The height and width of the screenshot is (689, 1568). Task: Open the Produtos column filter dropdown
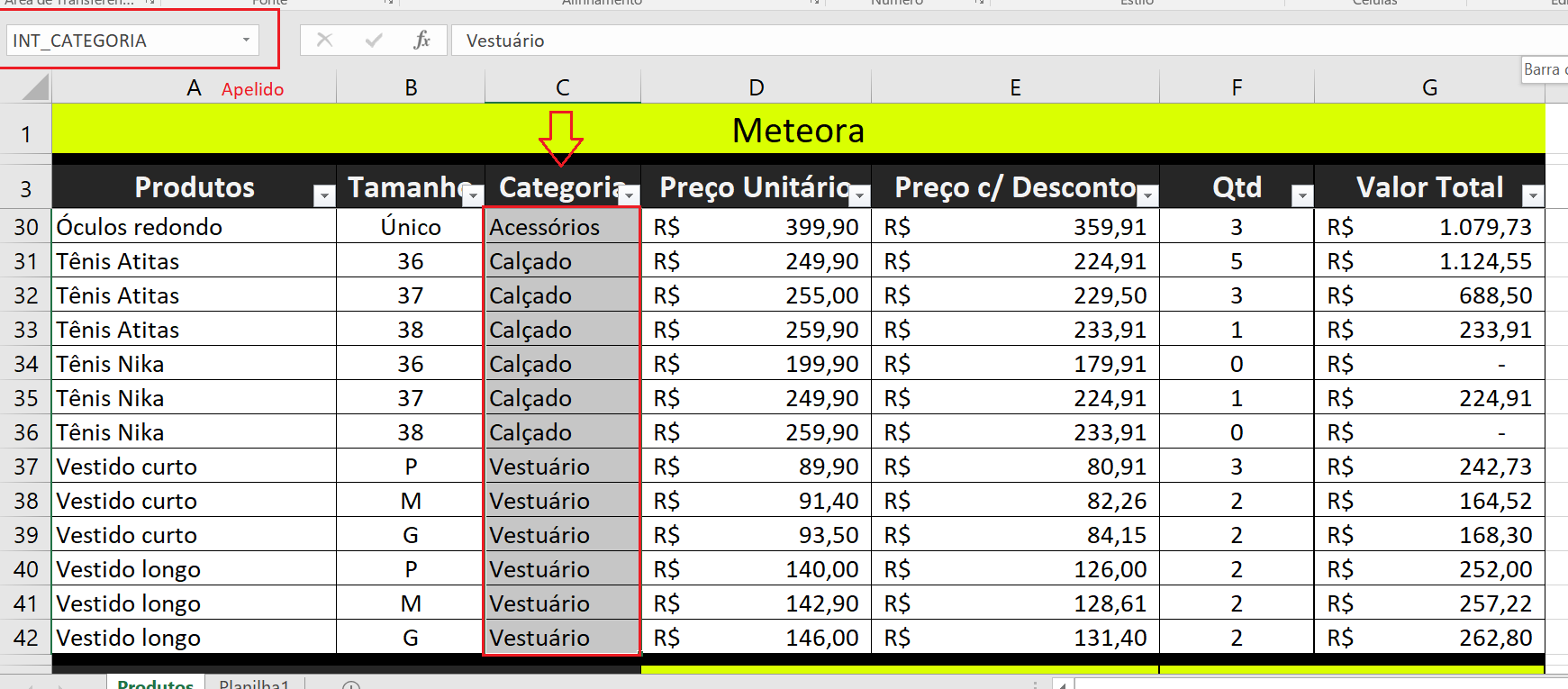pos(324,195)
